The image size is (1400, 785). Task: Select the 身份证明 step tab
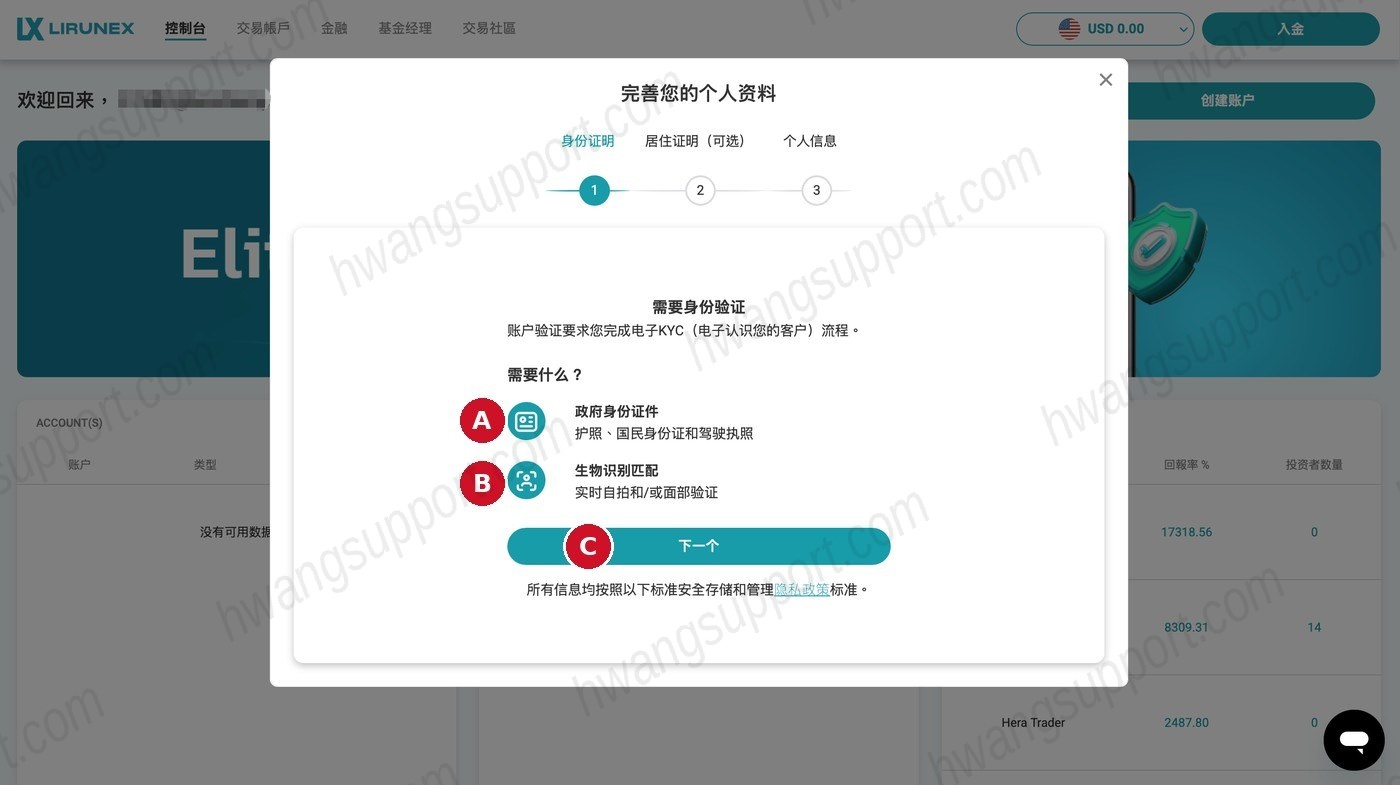coord(588,141)
